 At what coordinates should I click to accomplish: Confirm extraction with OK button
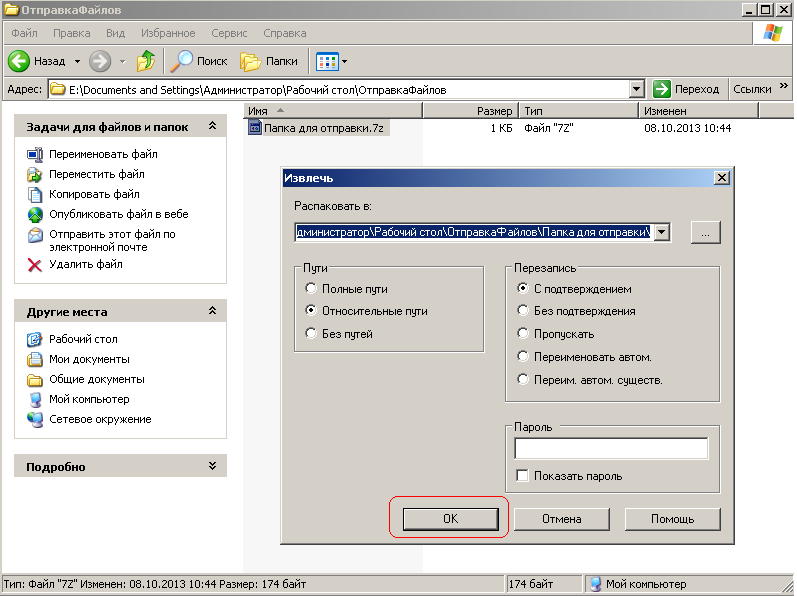450,519
